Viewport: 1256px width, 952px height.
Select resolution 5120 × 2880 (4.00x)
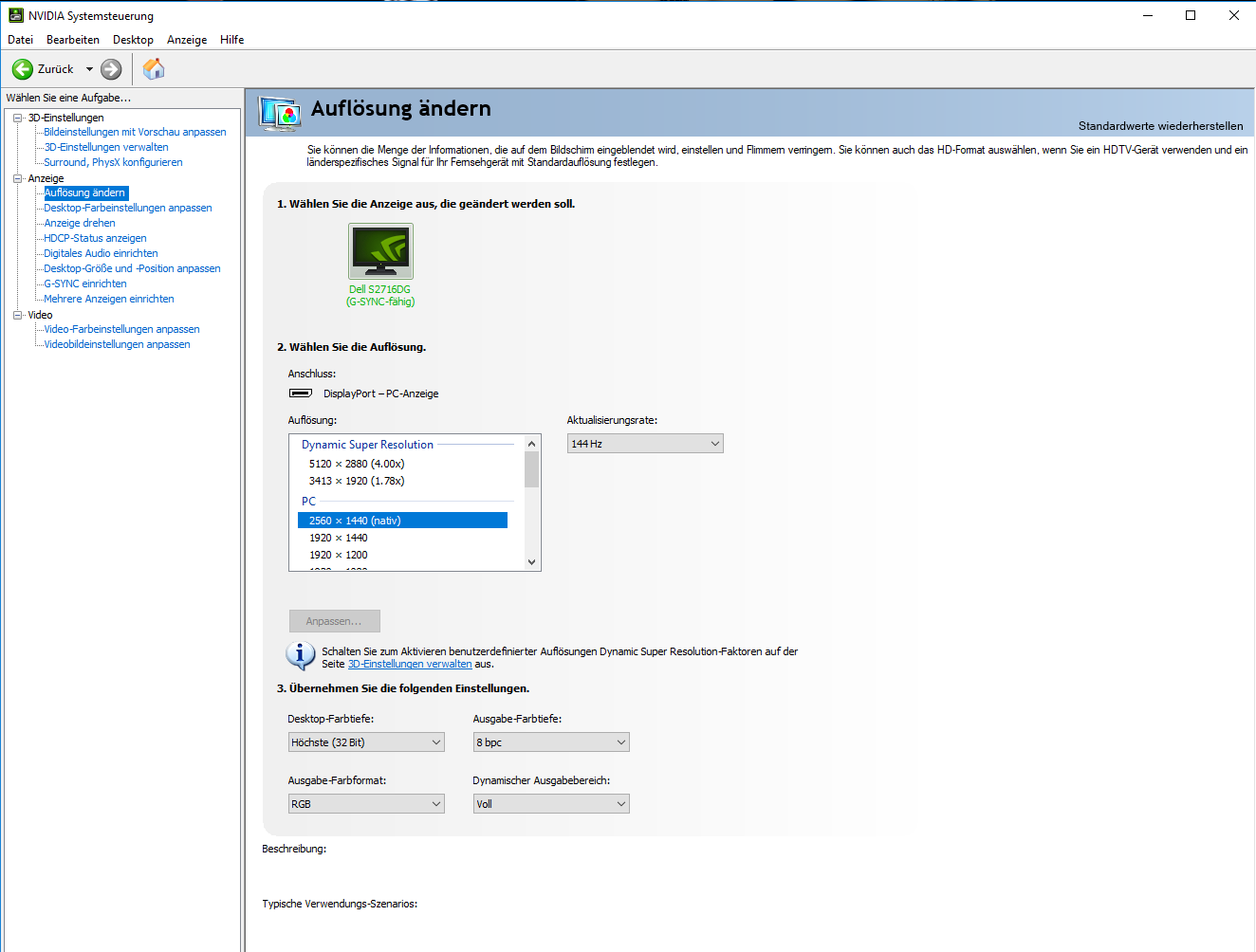tap(402, 464)
